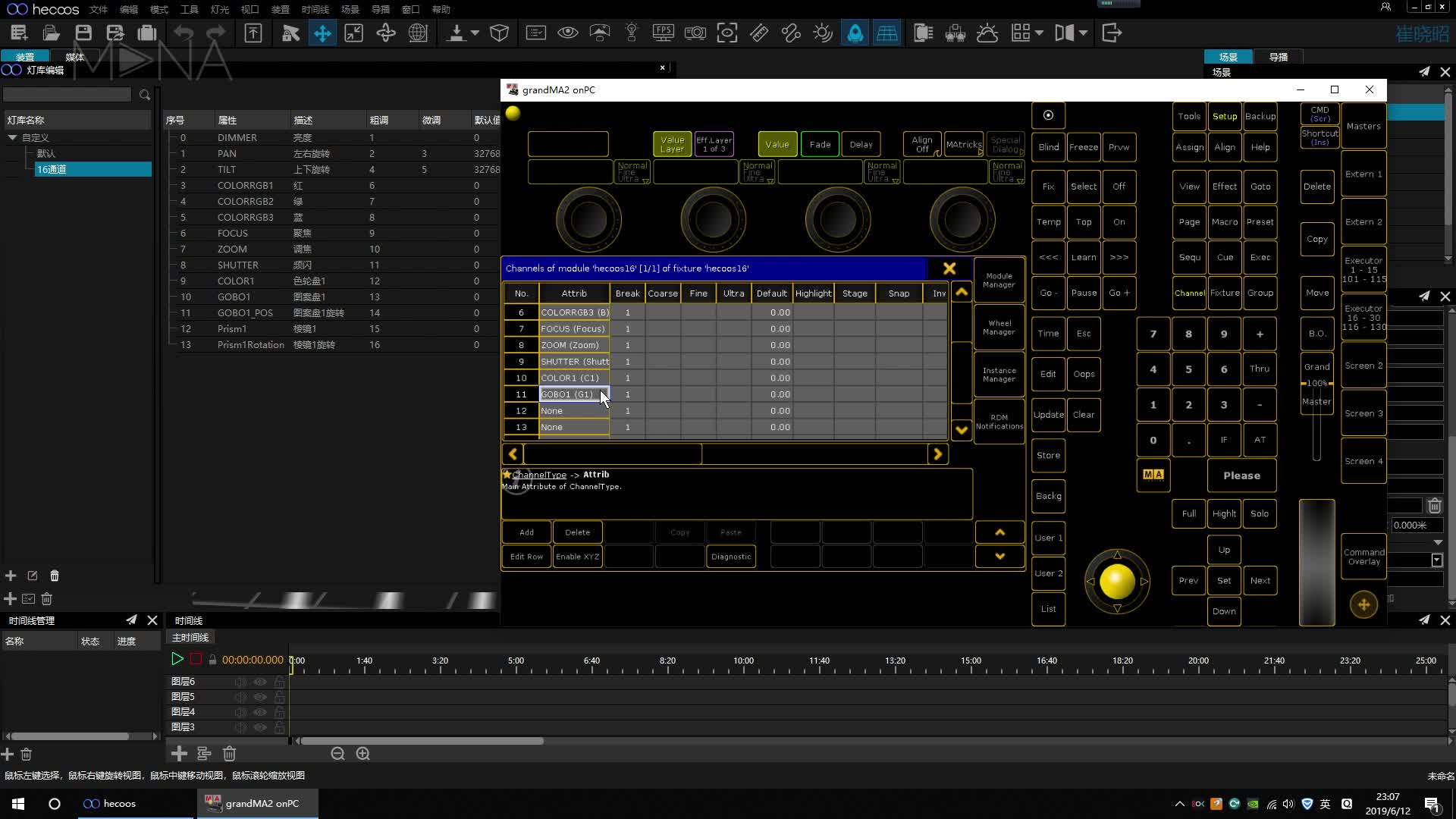Click the camera icon in hecoos toolbar
This screenshot has width=1456, height=819.
[x=695, y=33]
